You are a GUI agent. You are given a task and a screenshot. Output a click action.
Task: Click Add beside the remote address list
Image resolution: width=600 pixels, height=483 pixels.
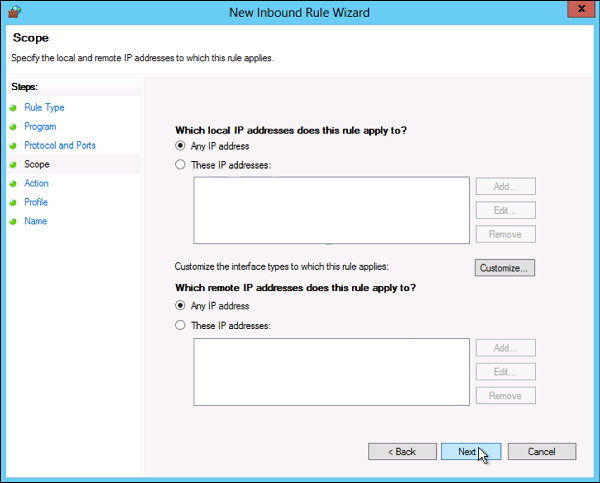click(x=505, y=348)
